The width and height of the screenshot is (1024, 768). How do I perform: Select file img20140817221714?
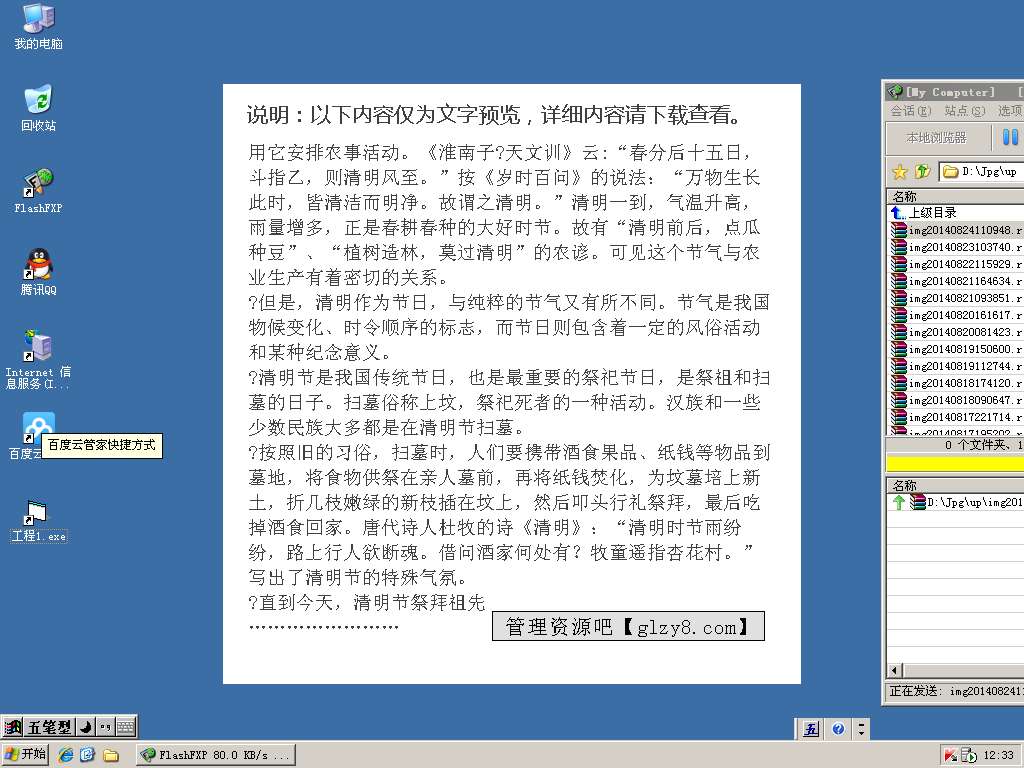pos(957,417)
